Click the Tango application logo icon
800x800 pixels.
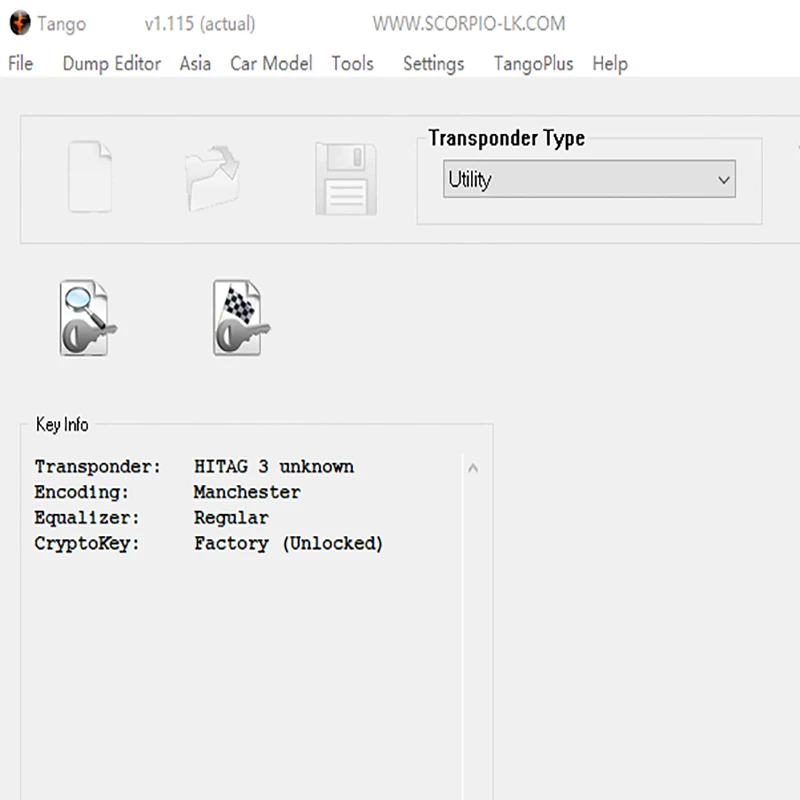pos(20,23)
